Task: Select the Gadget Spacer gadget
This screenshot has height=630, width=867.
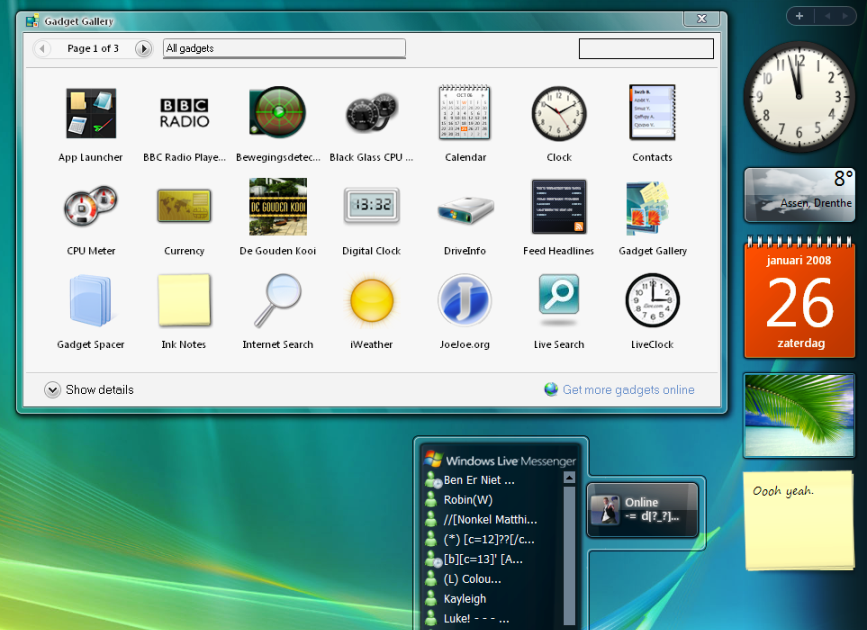Action: coord(91,300)
